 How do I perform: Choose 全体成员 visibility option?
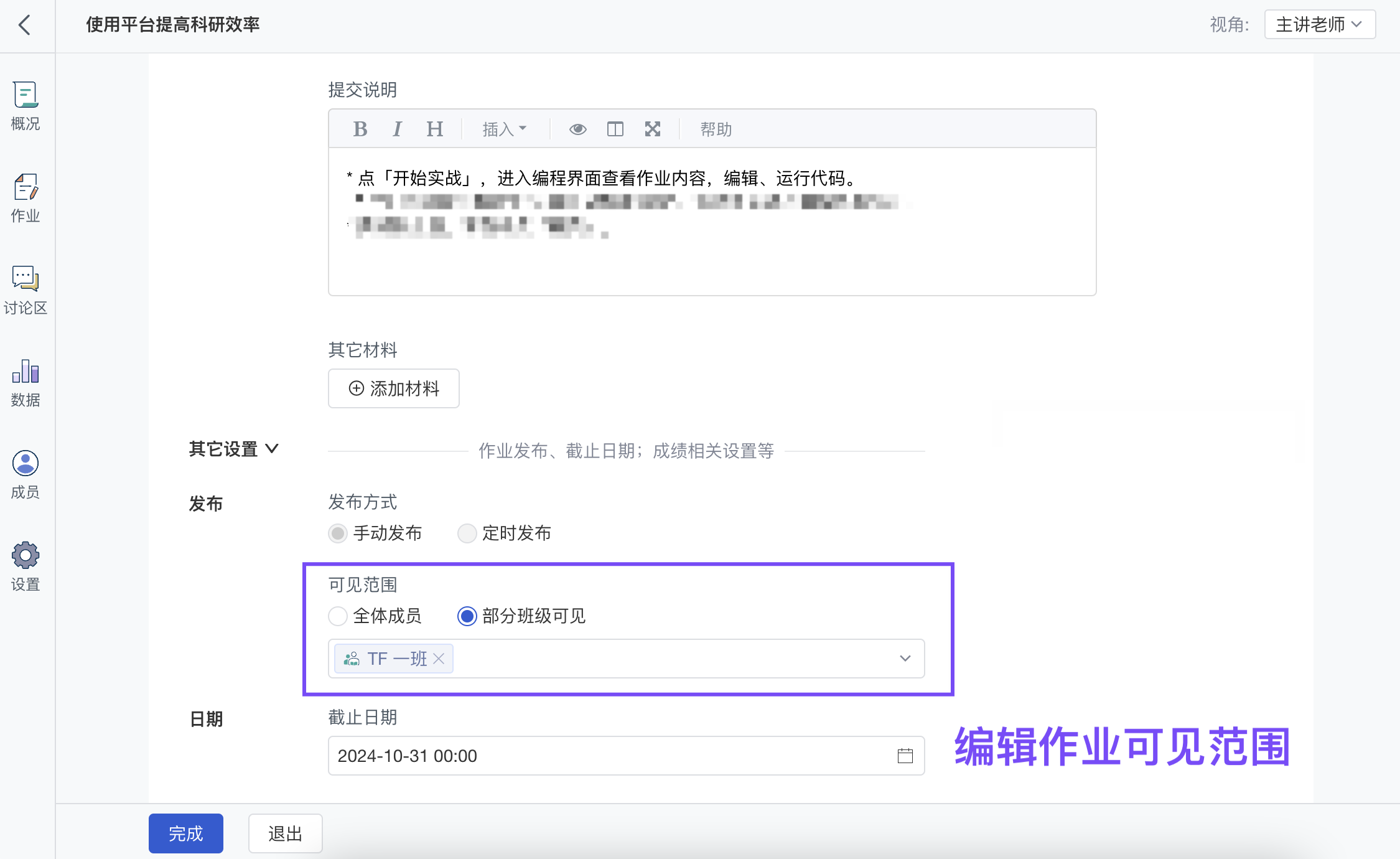(338, 616)
